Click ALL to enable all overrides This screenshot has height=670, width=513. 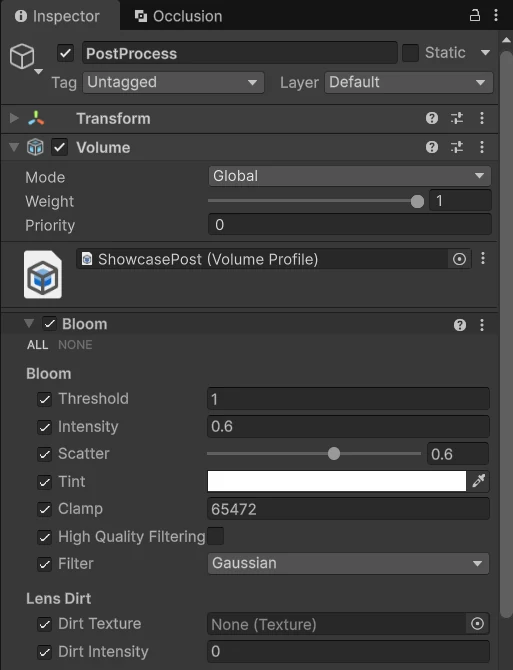coord(38,345)
